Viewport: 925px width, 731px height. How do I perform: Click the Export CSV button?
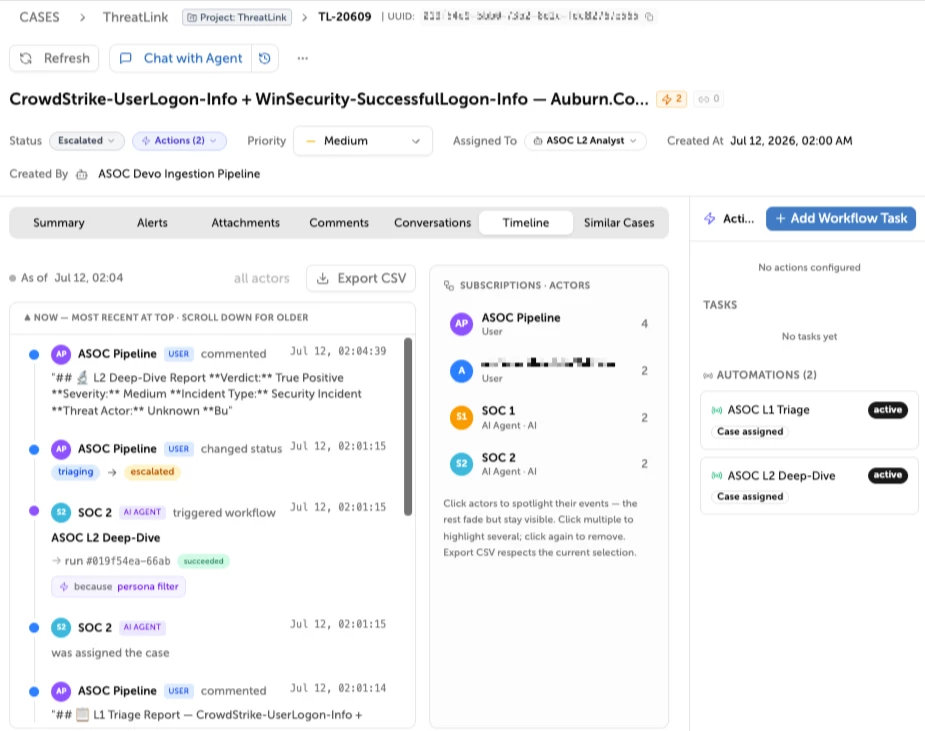coord(361,278)
